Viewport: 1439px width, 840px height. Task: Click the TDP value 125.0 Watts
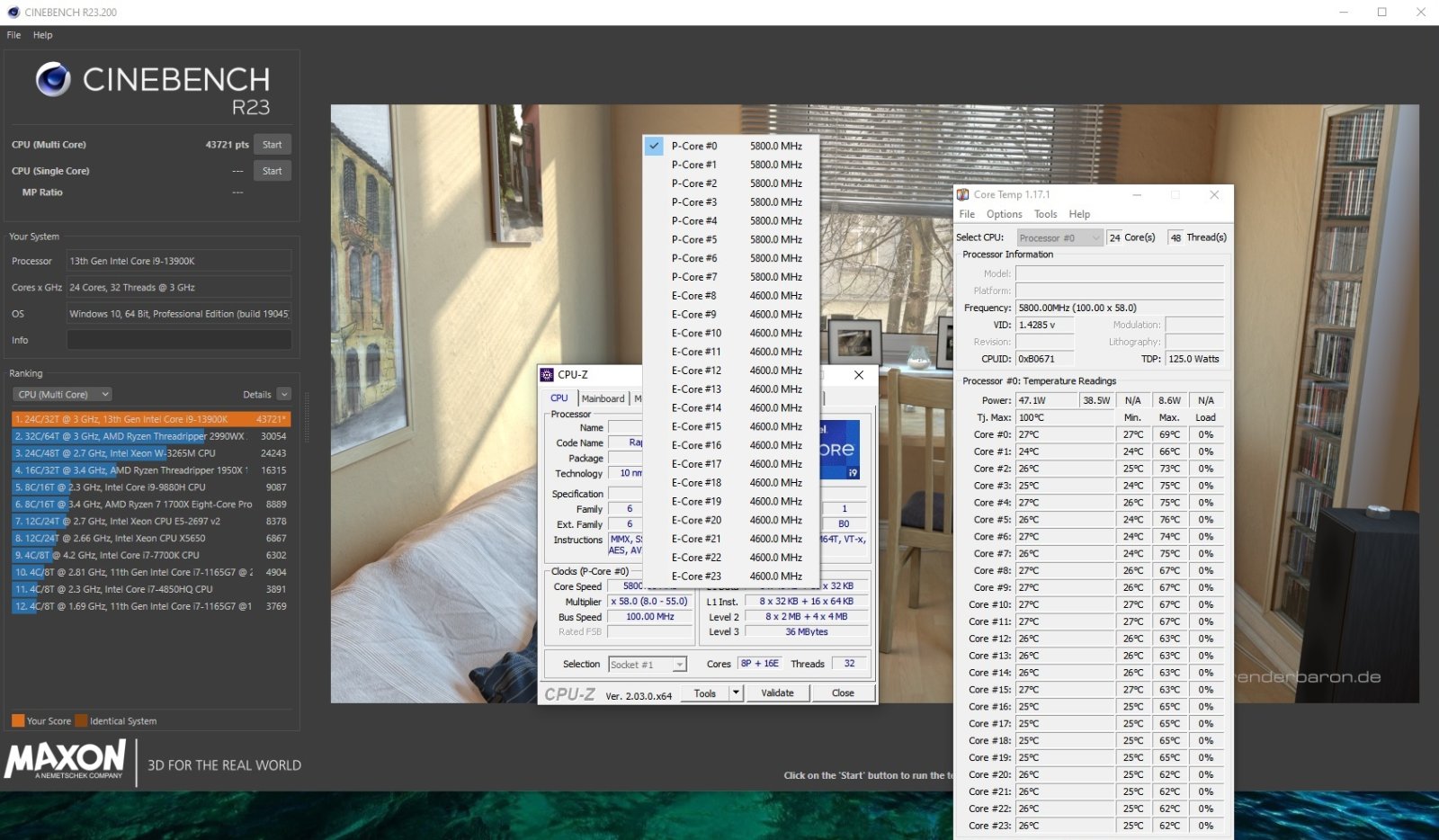(1195, 359)
